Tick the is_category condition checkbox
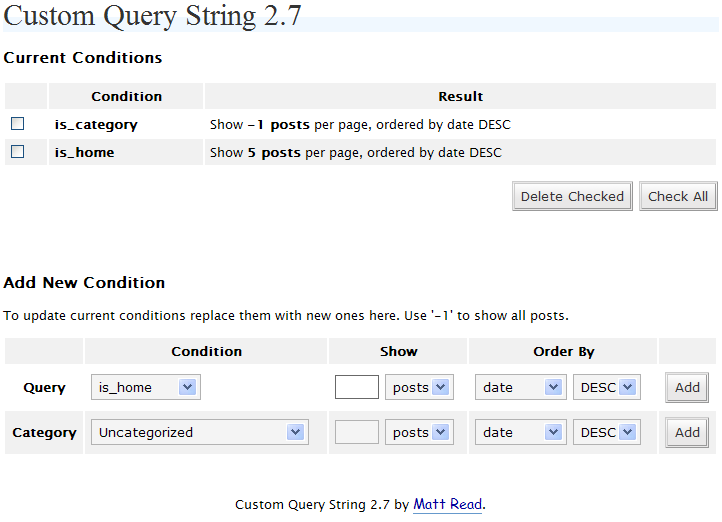 (17, 124)
